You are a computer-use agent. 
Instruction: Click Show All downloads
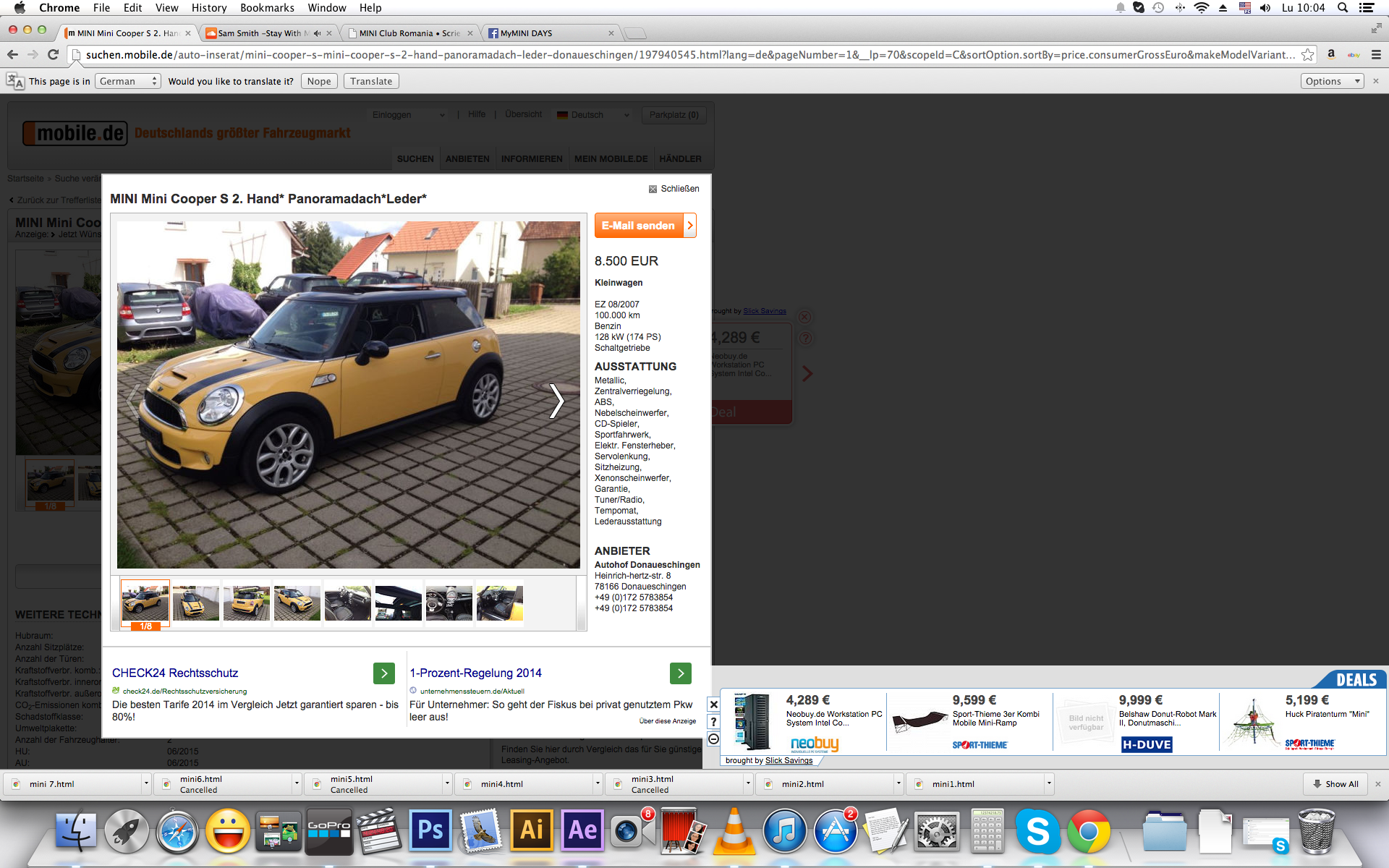[1335, 784]
